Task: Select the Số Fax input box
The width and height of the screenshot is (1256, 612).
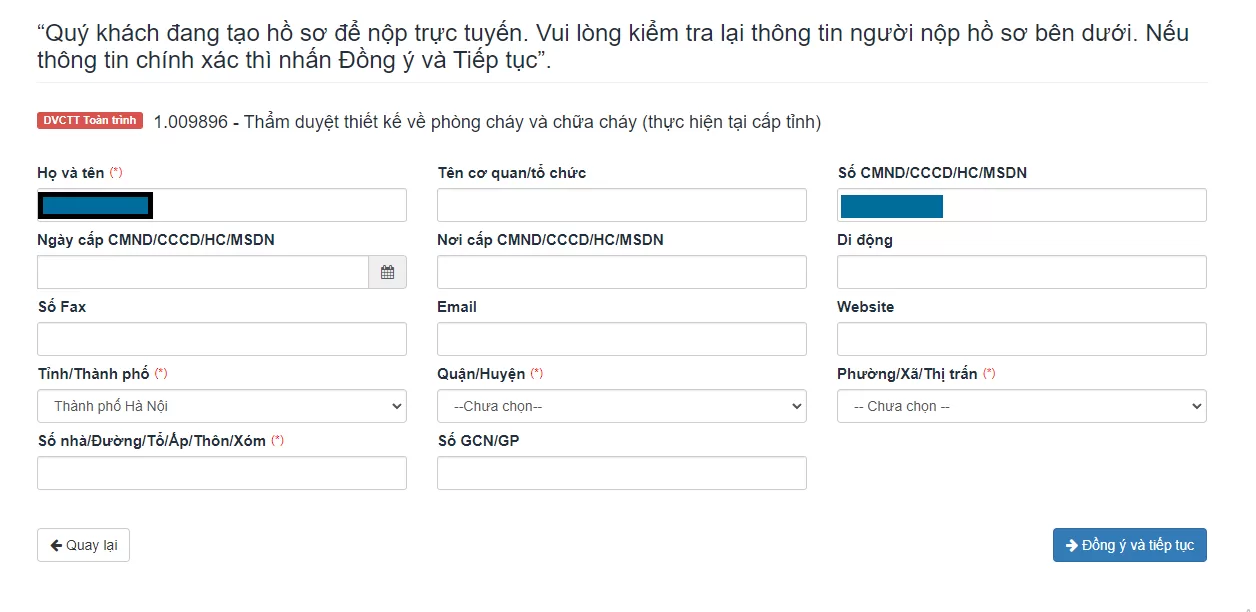Action: 222,339
